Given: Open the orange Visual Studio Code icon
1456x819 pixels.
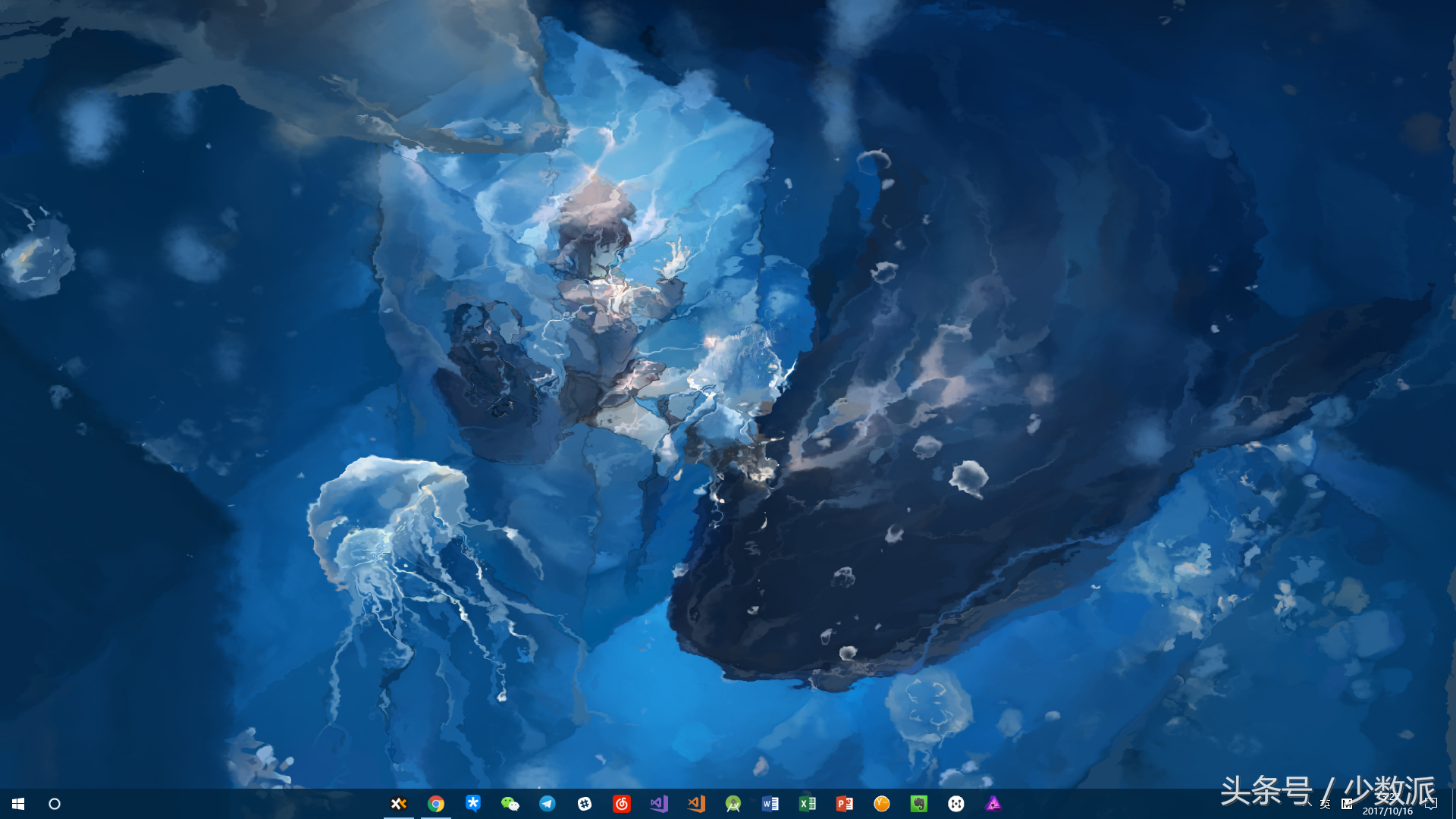Looking at the screenshot, I should 696,804.
